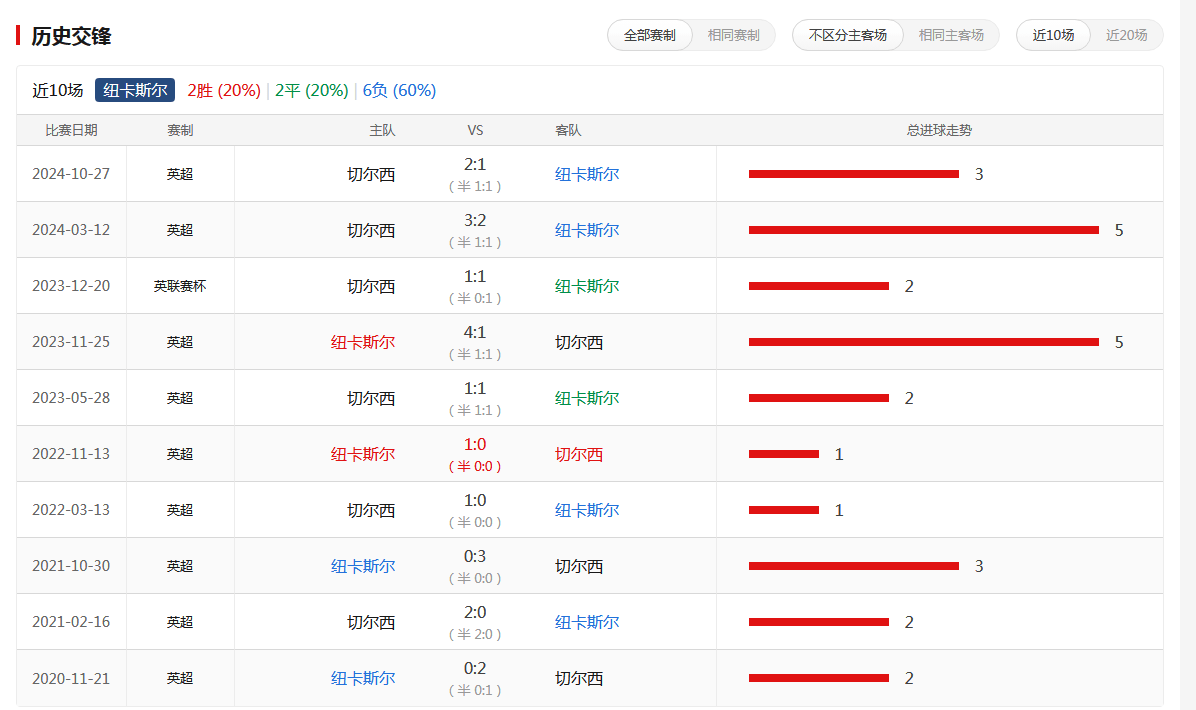Viewport: 1196px width, 710px height.
Task: Click half-time score (半 2:0) in 2021-02-16 row
Action: coord(474,635)
